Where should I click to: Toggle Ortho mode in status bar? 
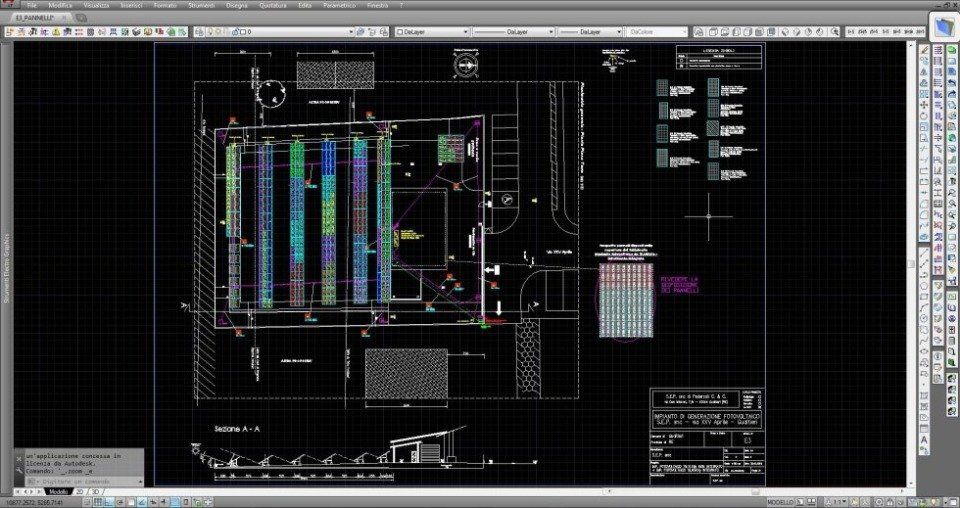pyautogui.click(x=109, y=502)
